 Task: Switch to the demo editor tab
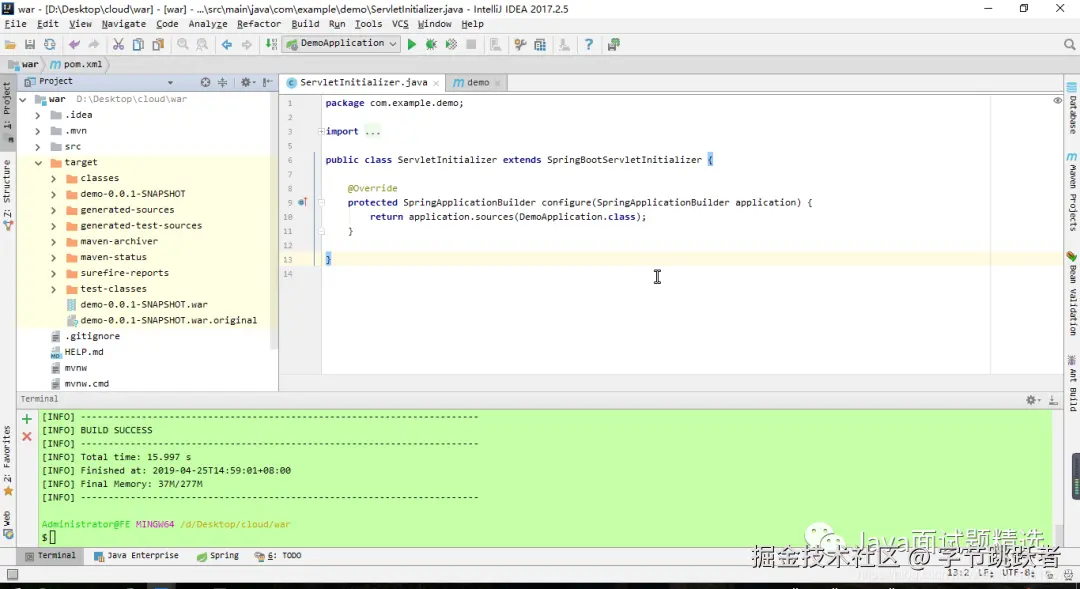[x=477, y=82]
